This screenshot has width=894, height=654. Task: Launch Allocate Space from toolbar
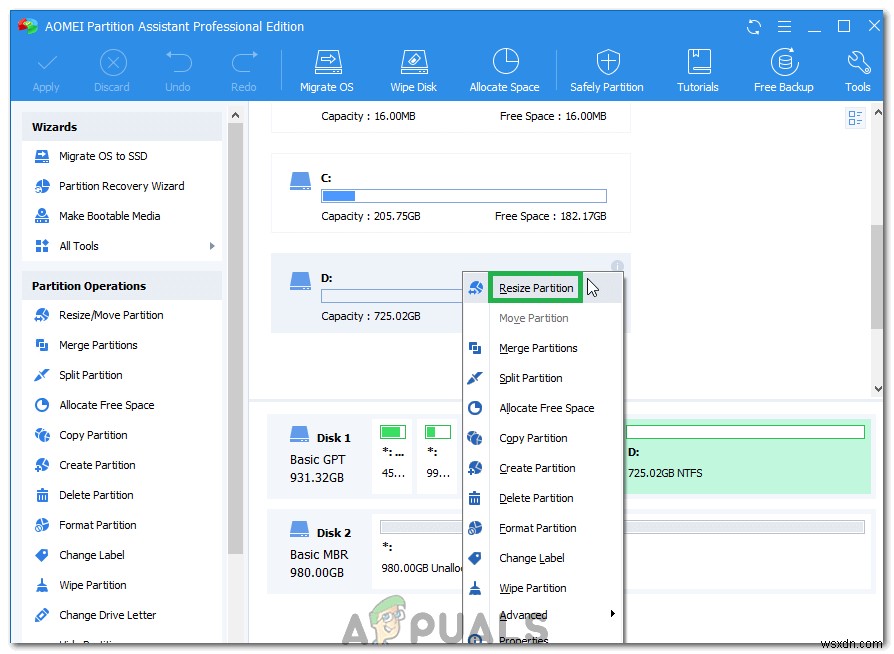(x=505, y=71)
